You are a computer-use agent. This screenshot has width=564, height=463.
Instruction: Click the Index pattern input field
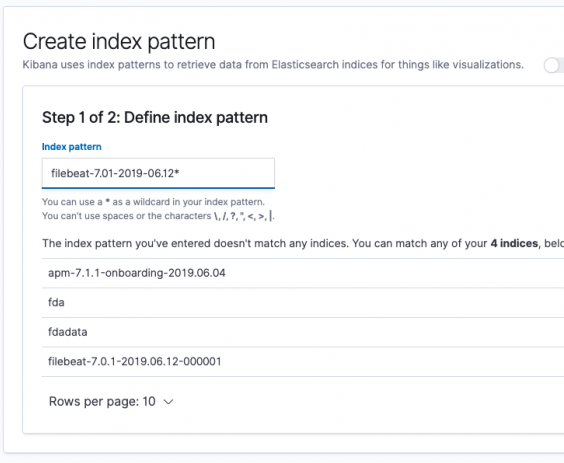click(158, 173)
